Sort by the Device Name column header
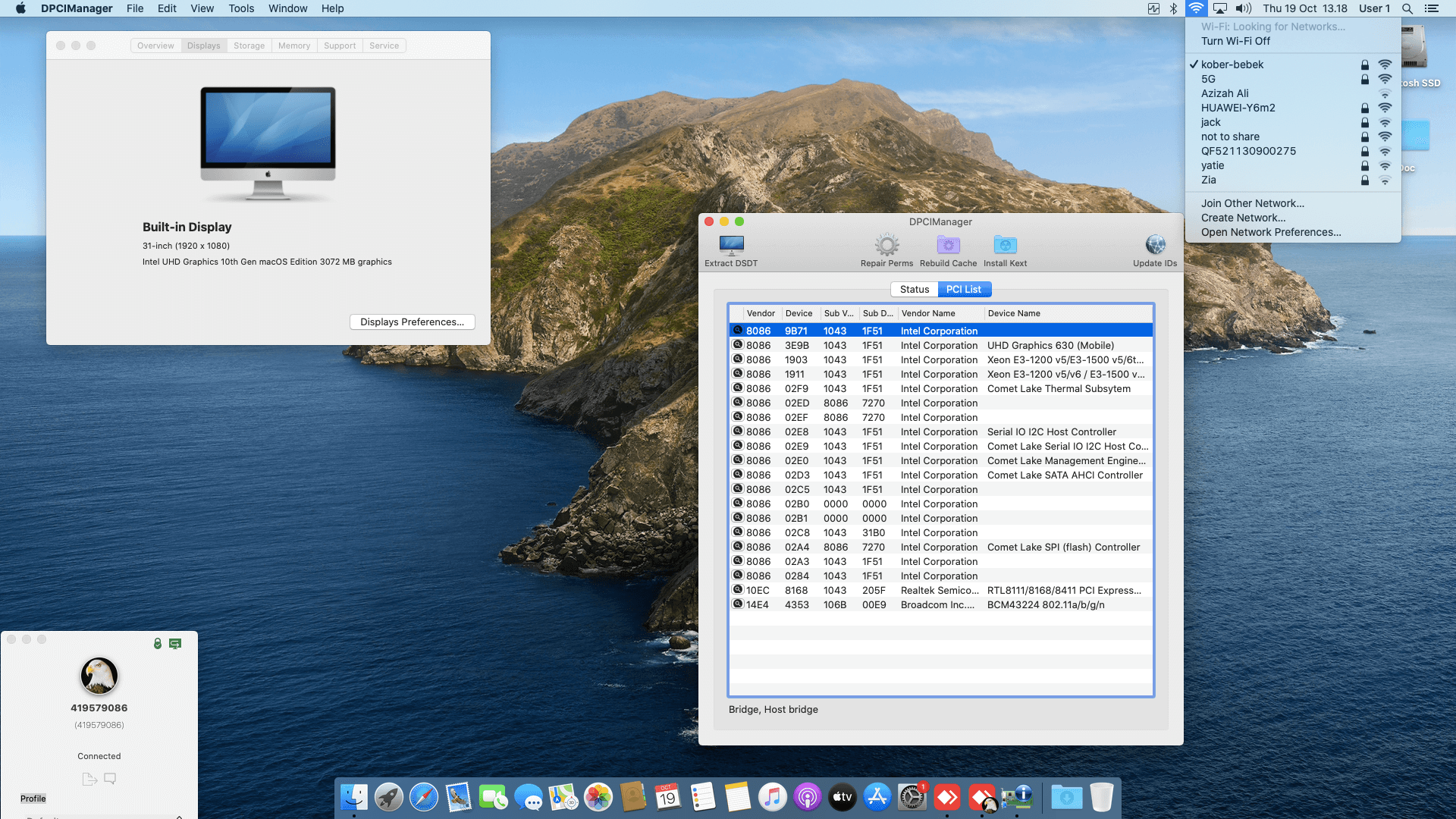 [1068, 313]
